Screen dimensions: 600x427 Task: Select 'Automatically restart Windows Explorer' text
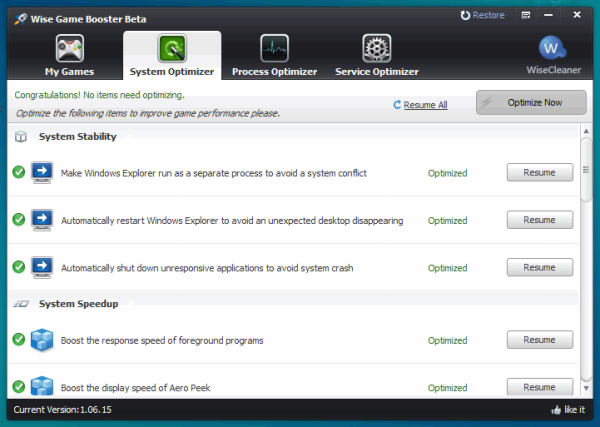[232, 221]
